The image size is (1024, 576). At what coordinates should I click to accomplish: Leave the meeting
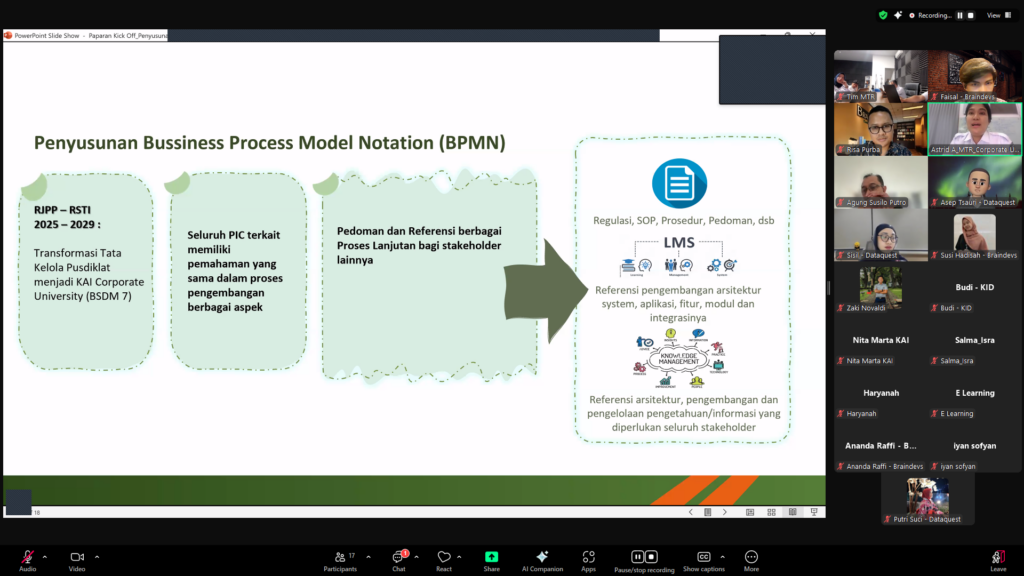tap(997, 558)
